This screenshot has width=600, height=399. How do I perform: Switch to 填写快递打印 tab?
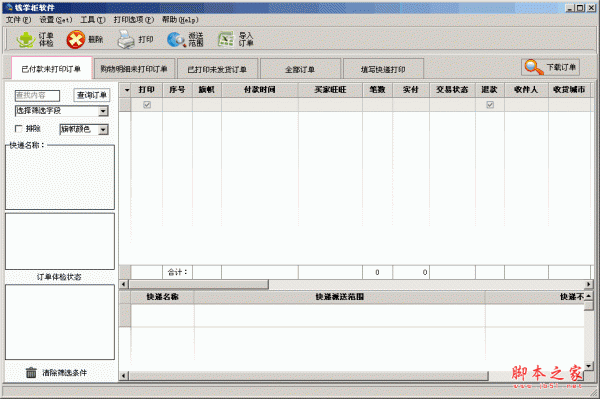(x=383, y=69)
